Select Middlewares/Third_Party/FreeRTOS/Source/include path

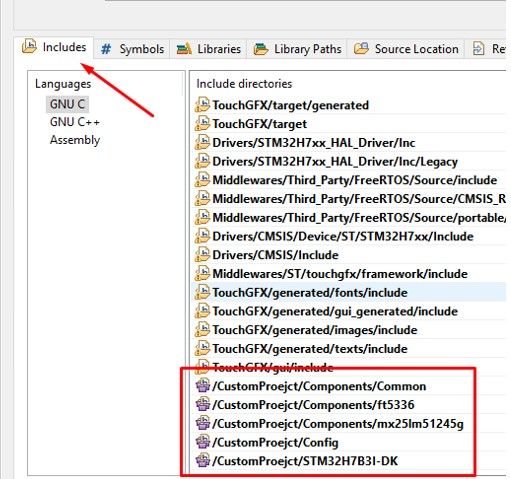pos(355,180)
